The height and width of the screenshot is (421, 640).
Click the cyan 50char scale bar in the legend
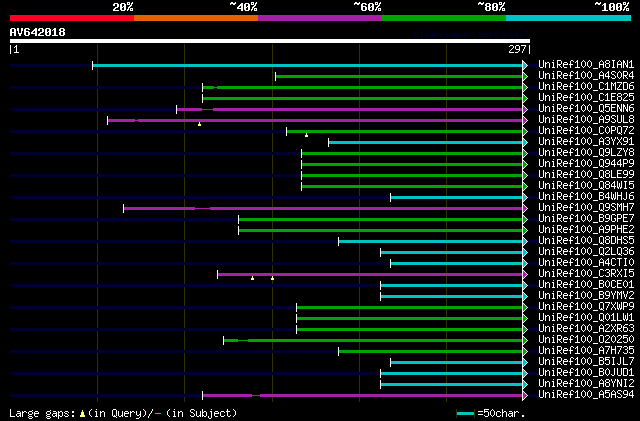466,414
